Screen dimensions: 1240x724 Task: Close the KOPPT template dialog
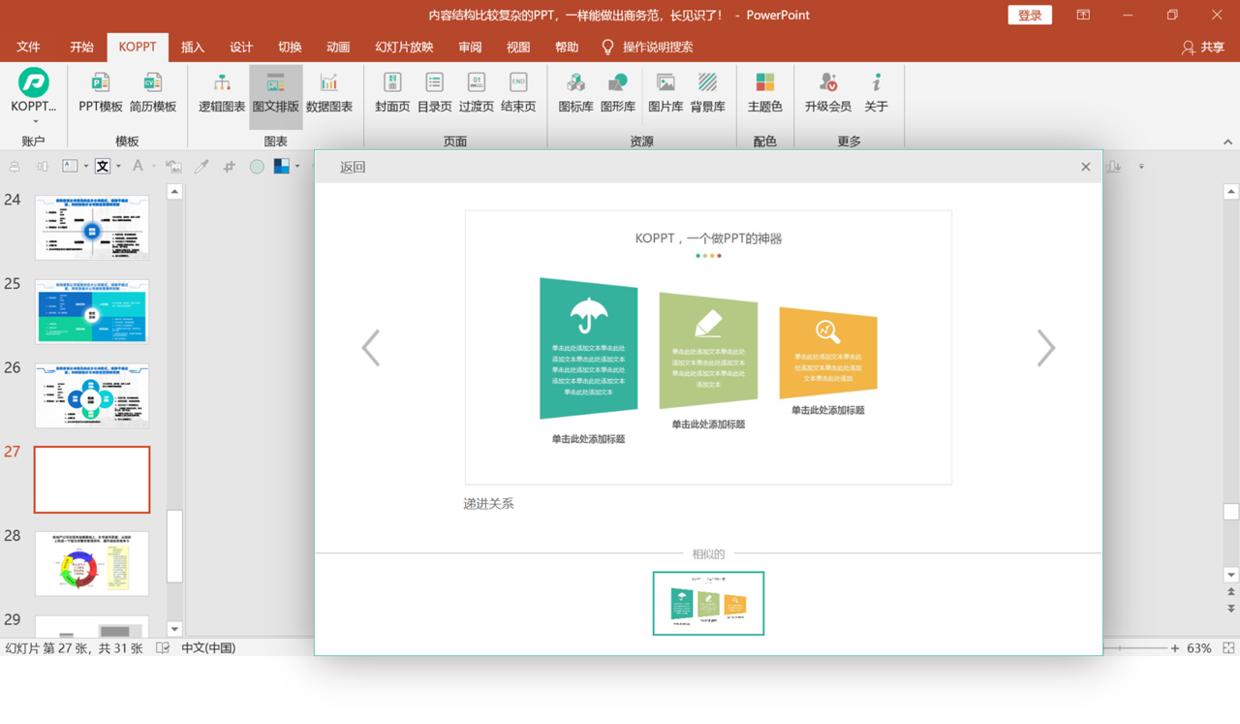pos(1086,167)
